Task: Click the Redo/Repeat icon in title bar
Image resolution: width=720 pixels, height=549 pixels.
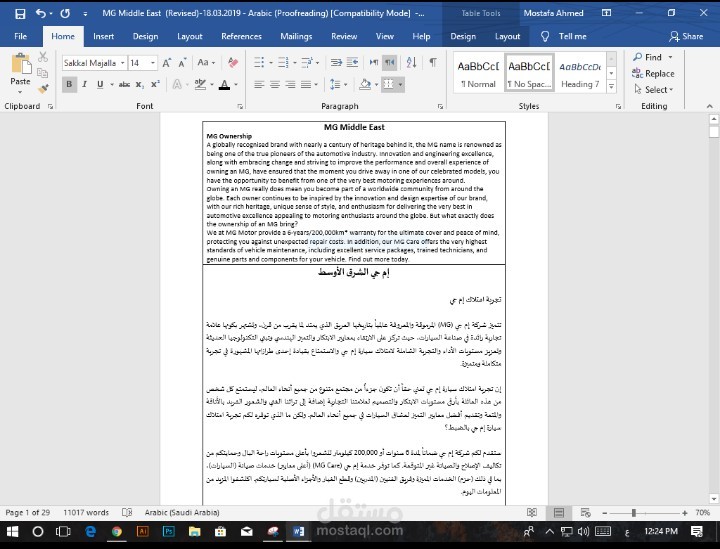Action: click(x=65, y=14)
